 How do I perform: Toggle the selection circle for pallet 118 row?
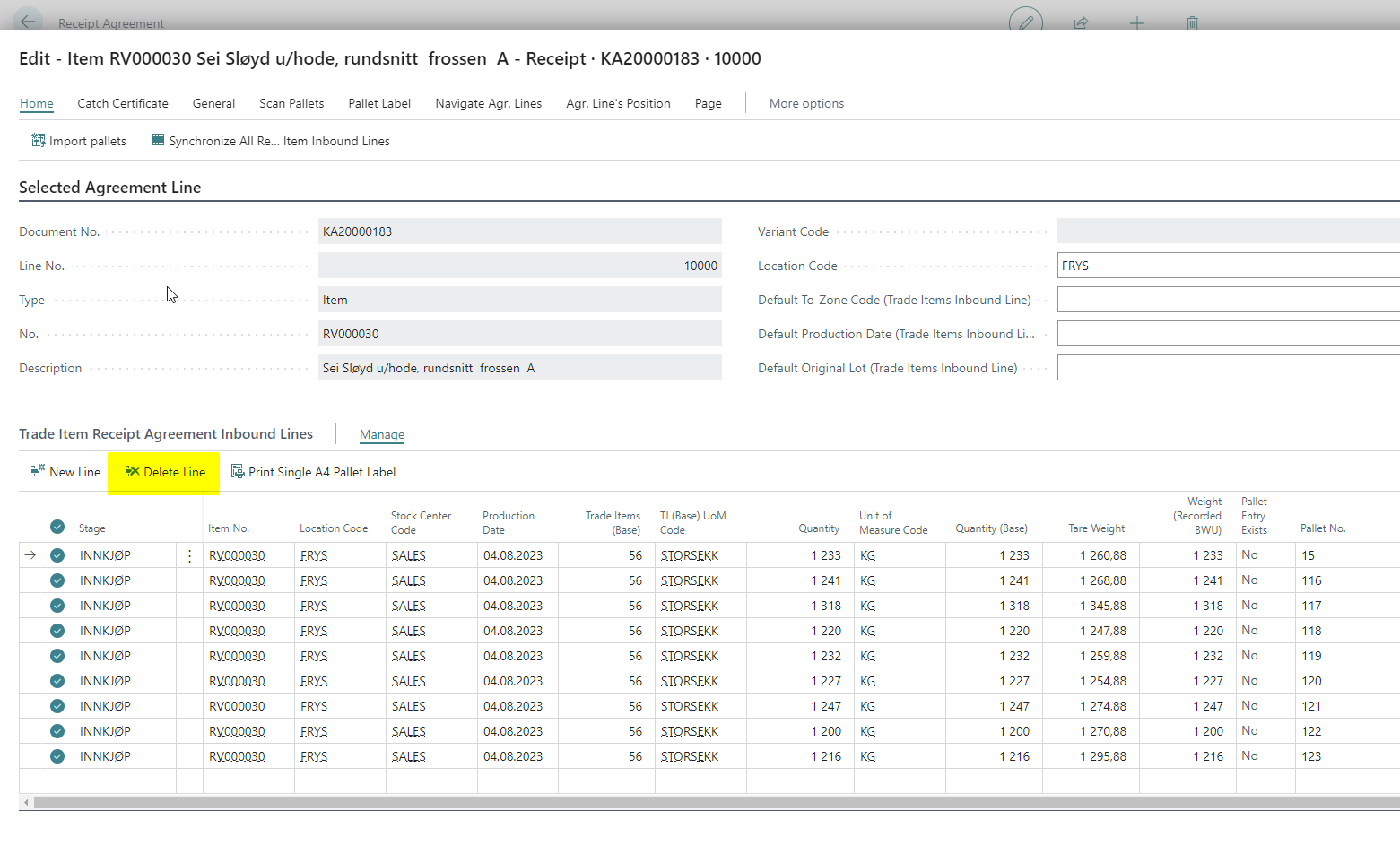(x=57, y=631)
